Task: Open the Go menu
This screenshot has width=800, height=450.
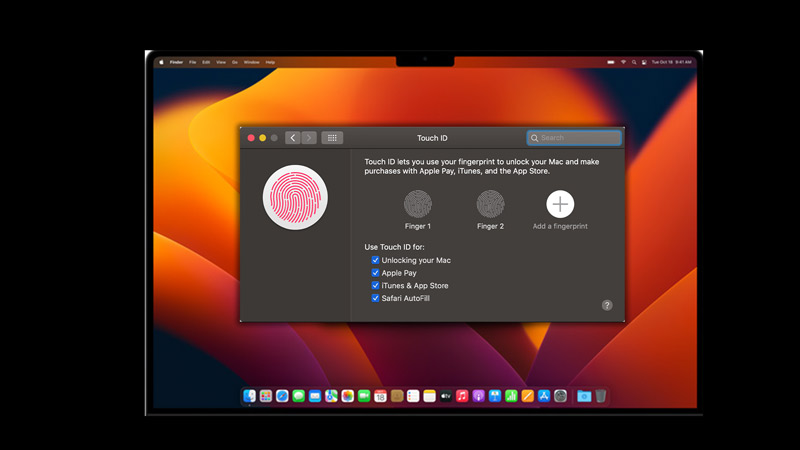Action: [x=235, y=62]
